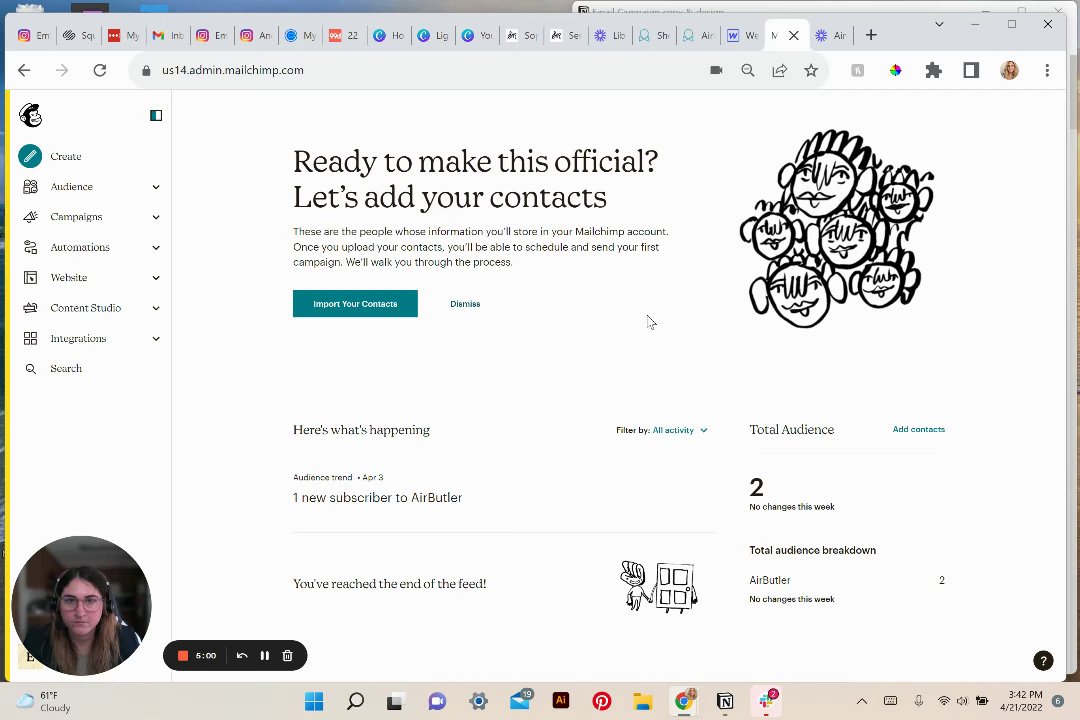Bookmark this page with the star
Screen dimensions: 1080x720
(811, 70)
